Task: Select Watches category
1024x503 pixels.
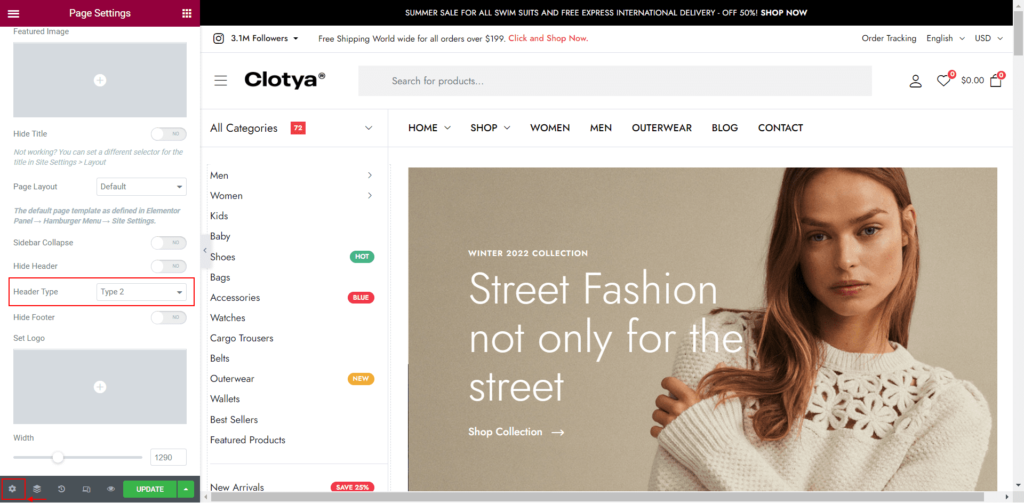Action: [x=227, y=317]
